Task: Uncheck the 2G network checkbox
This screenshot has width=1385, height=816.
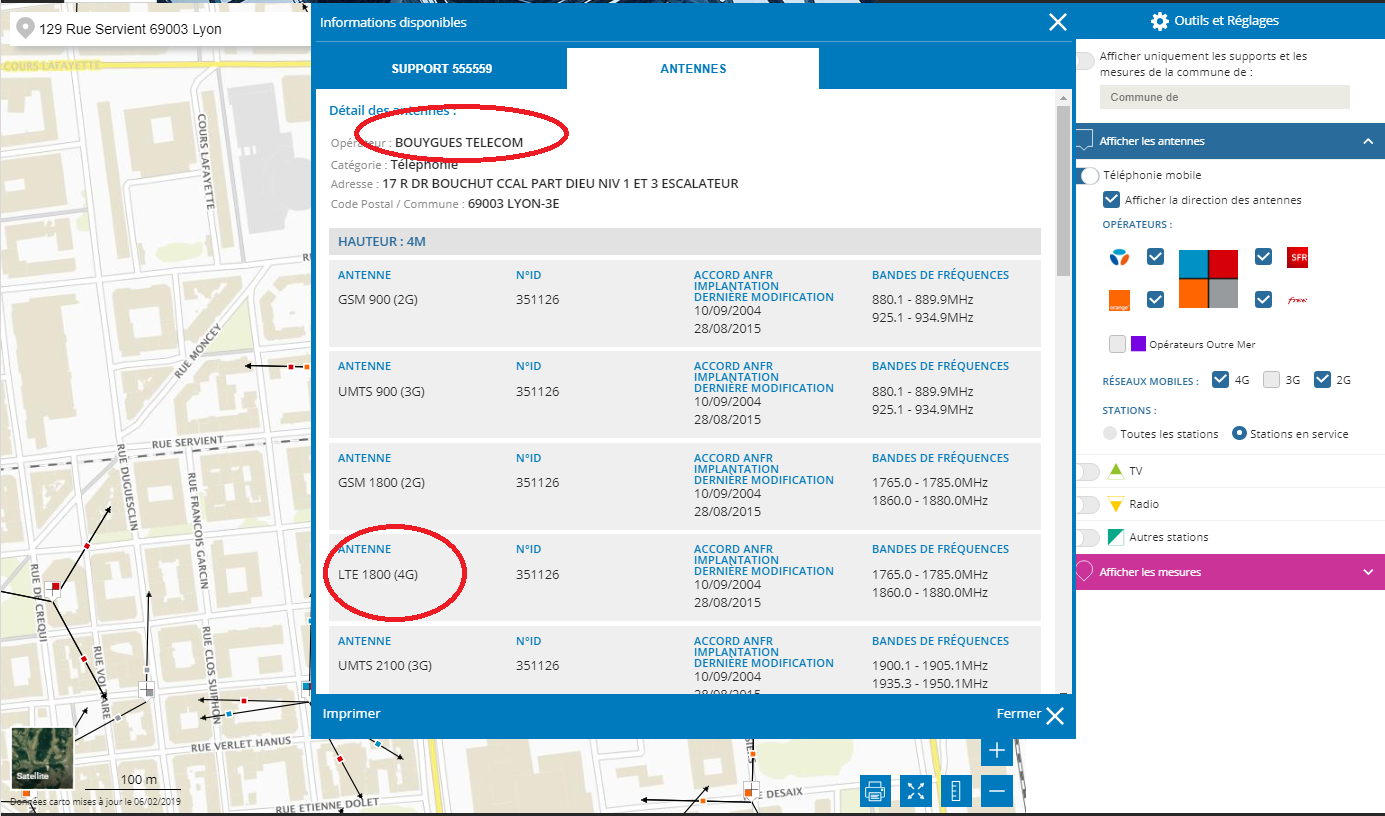Action: tap(1323, 379)
